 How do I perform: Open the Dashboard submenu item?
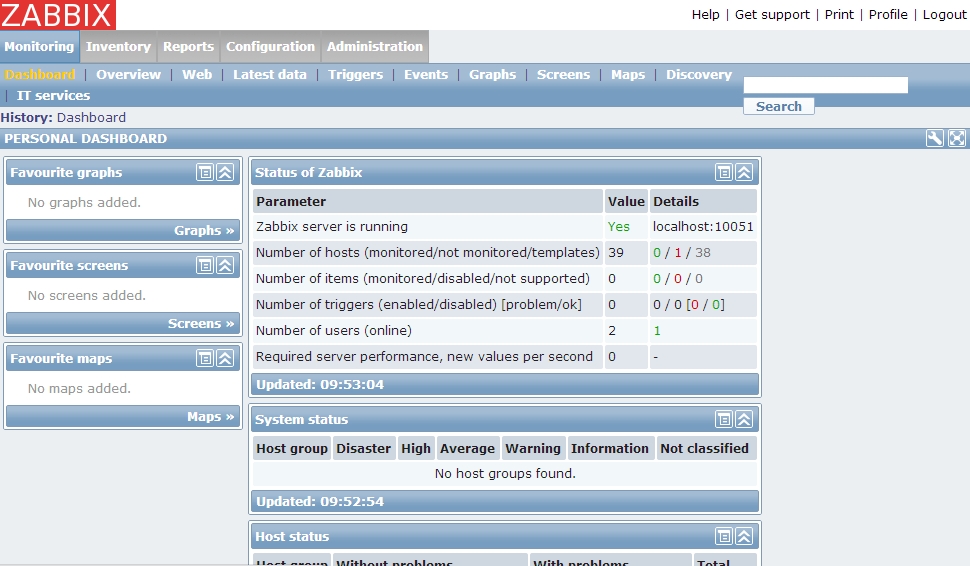coord(40,74)
